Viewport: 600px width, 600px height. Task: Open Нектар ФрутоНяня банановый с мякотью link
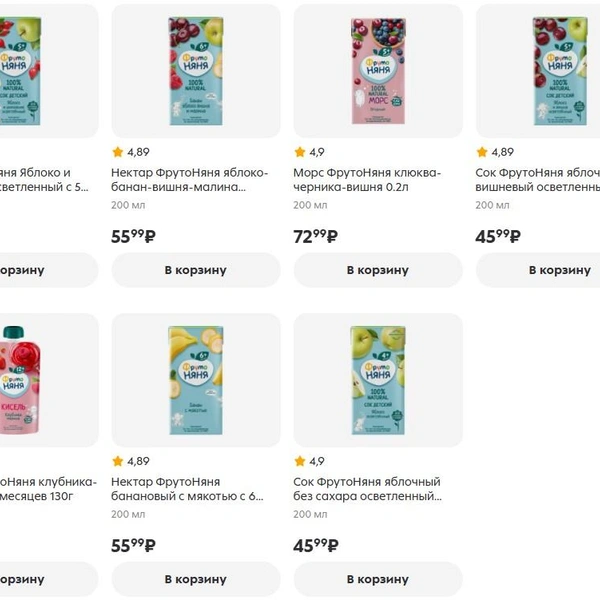point(188,489)
